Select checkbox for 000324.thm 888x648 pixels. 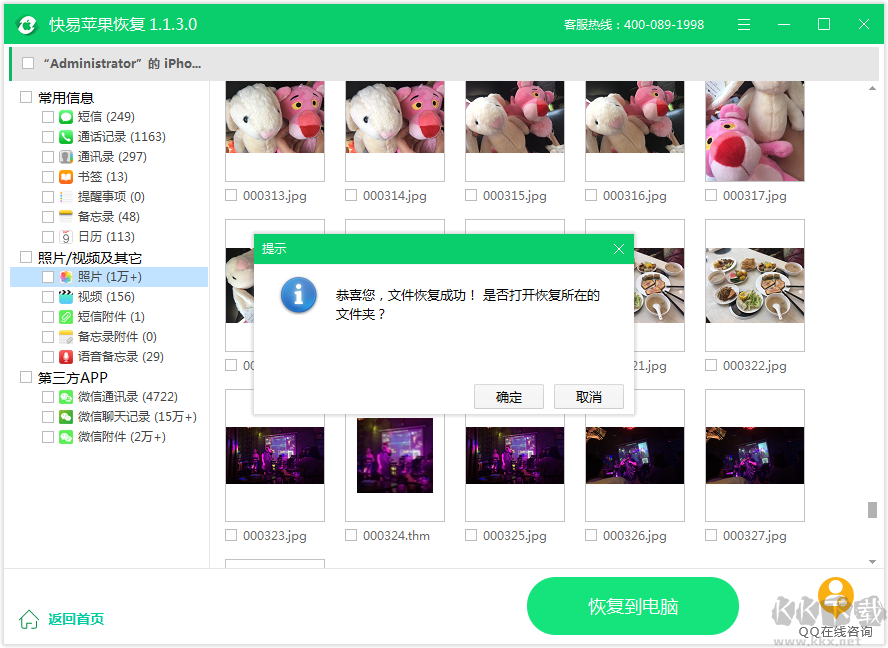click(351, 535)
